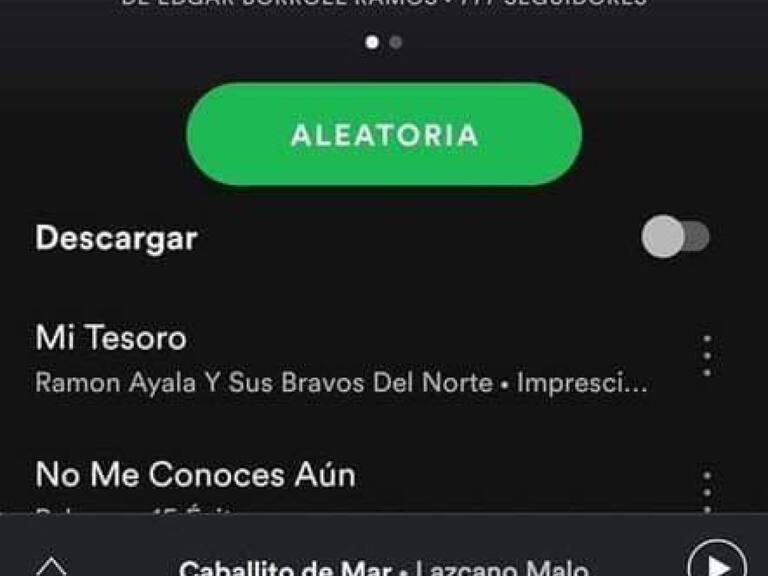Tap the Ramon Ayala Y Sus Bravos Del Norte text

[x=264, y=383]
